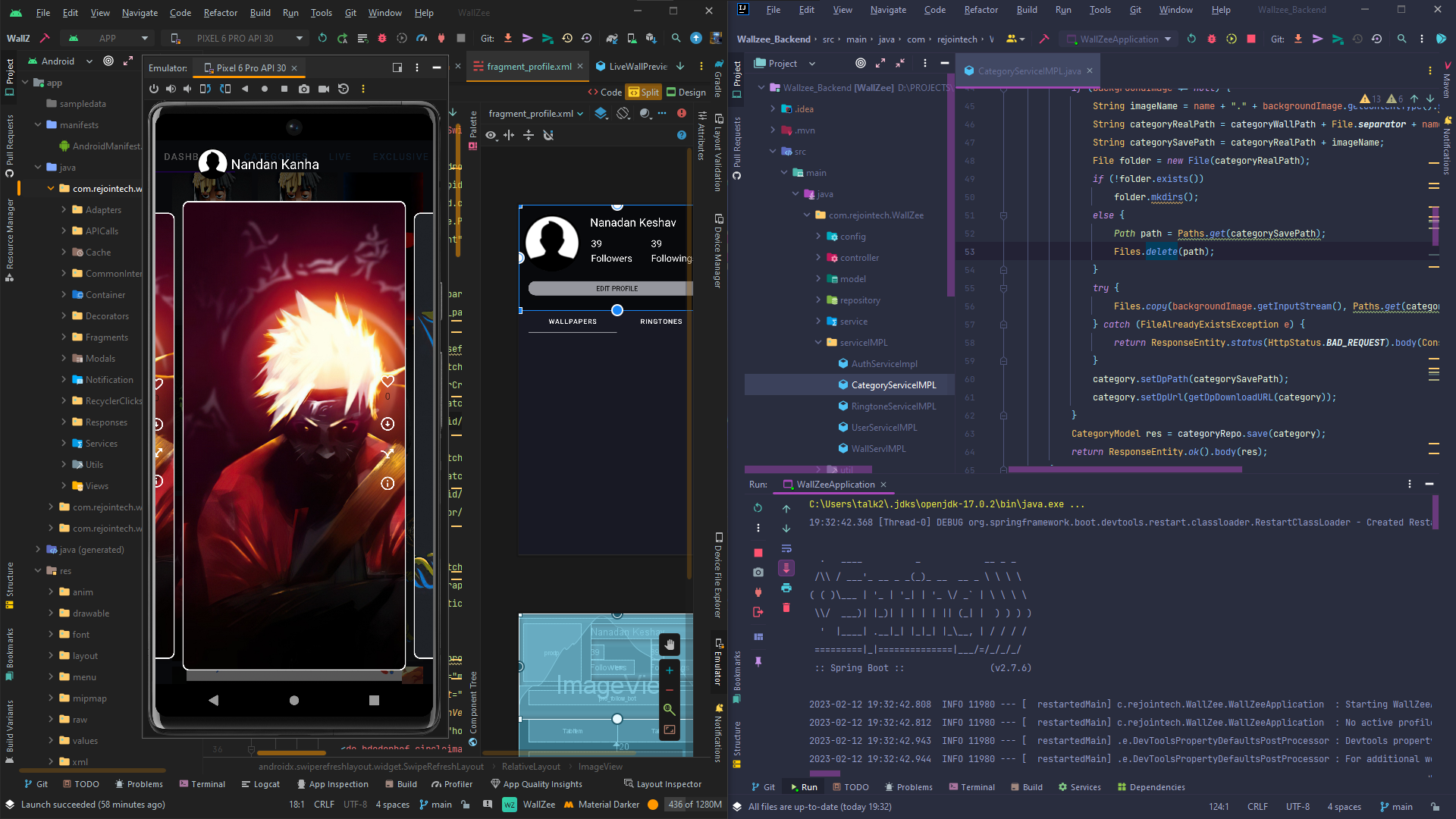Click Search Everywhere magnifier in Android Studio

(676, 38)
